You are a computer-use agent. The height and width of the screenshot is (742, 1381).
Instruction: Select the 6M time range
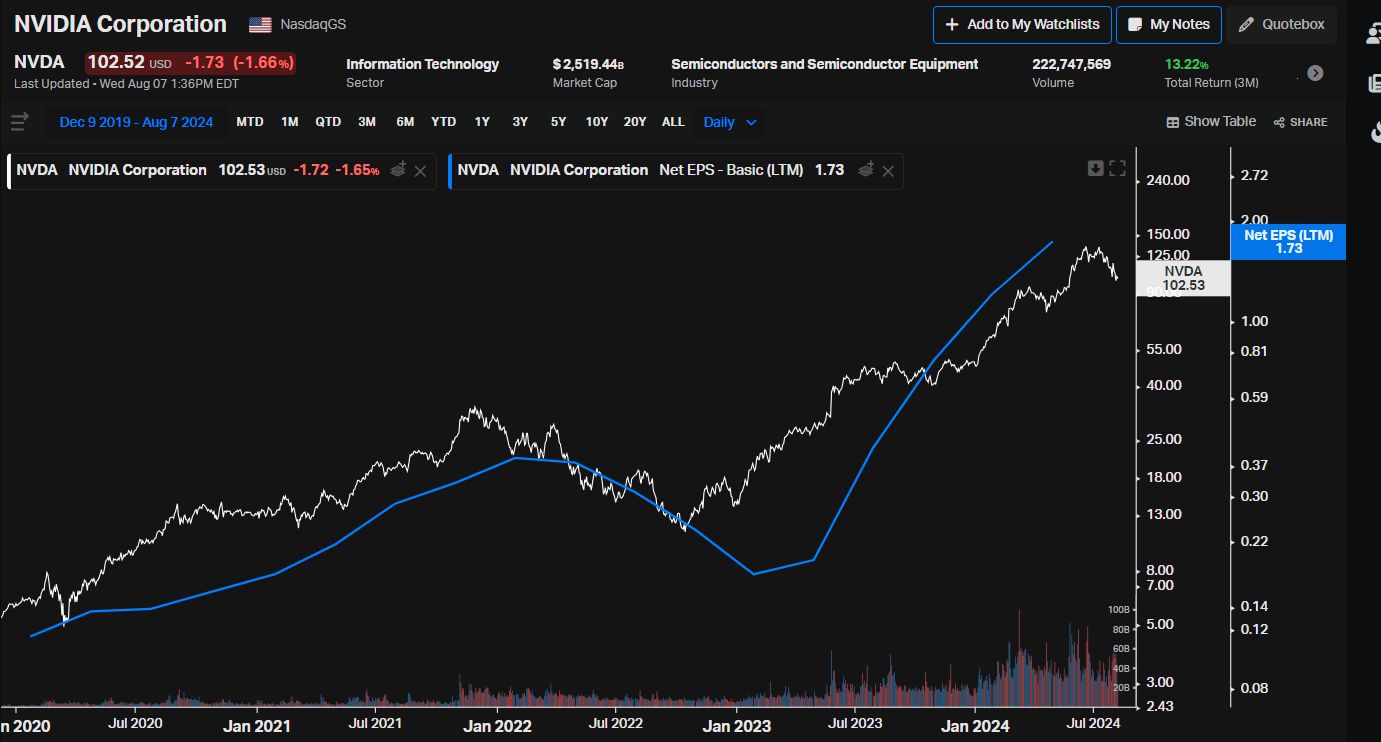405,122
